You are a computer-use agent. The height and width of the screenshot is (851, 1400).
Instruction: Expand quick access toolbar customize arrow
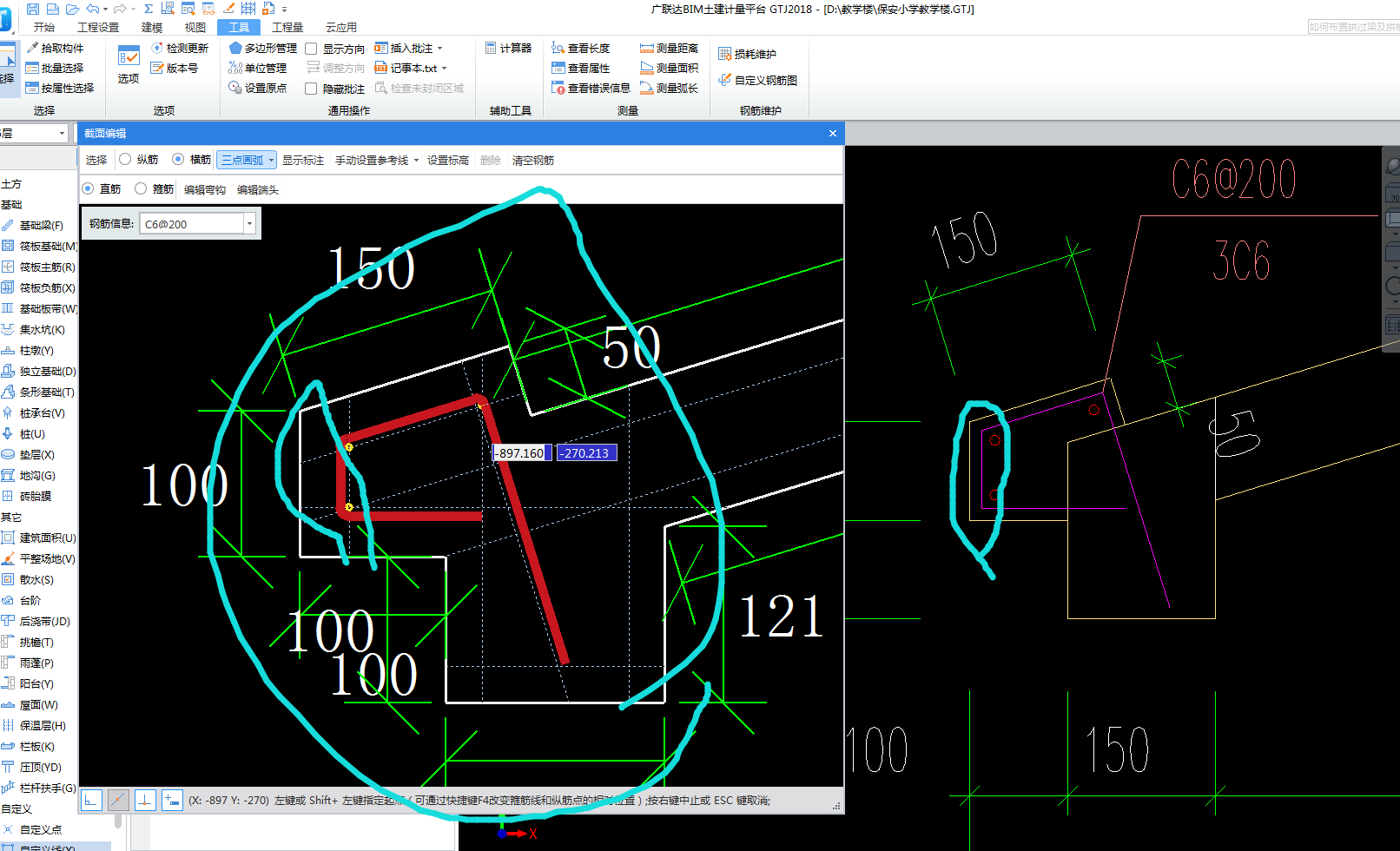point(284,9)
